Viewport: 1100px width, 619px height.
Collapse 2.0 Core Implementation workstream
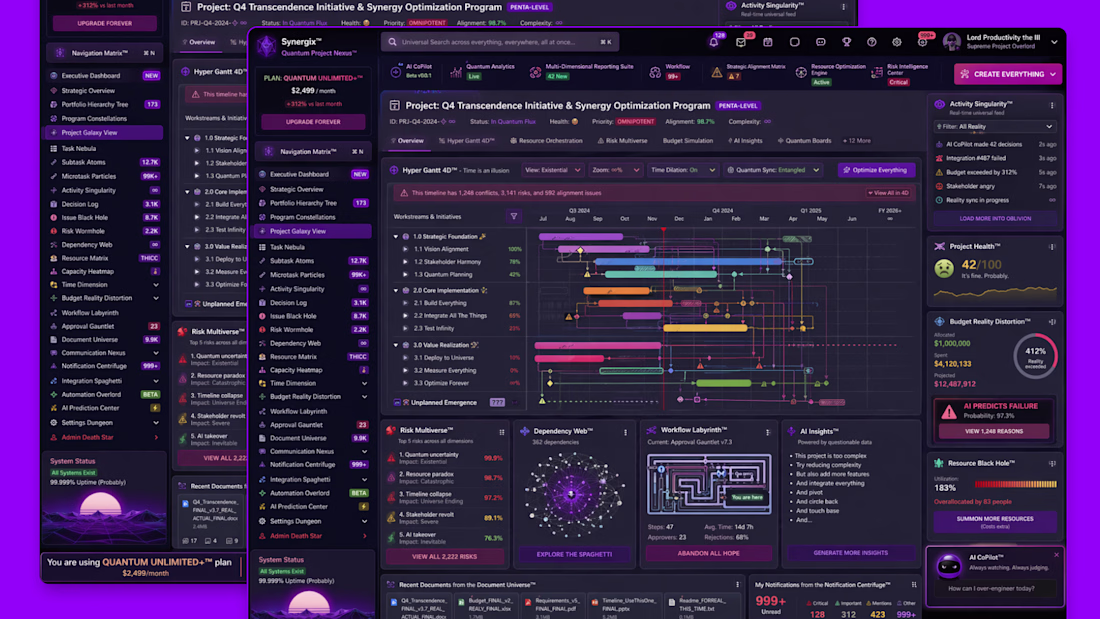(396, 290)
